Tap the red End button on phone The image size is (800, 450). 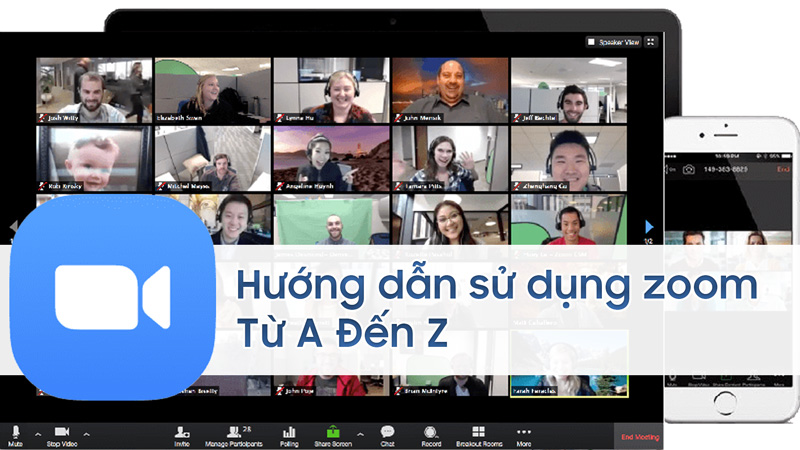783,169
